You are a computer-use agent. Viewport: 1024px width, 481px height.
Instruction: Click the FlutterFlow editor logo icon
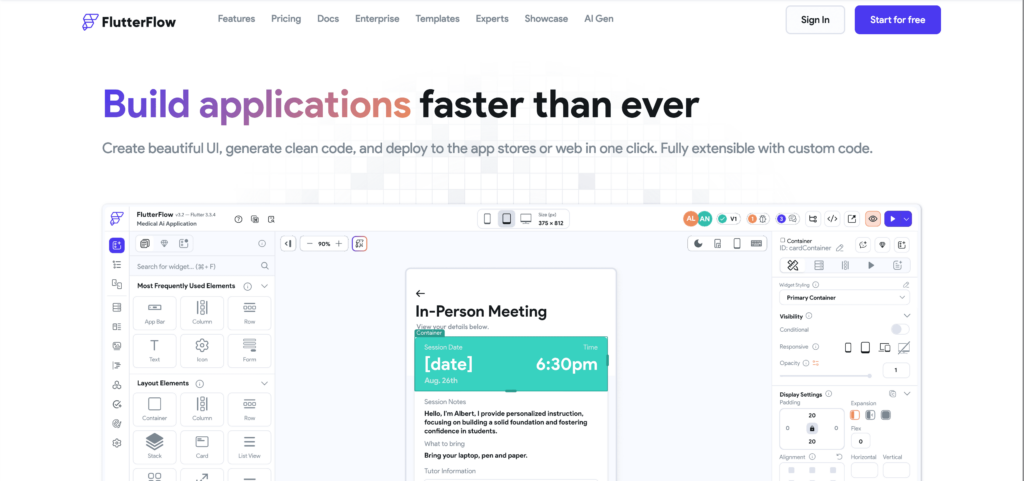pyautogui.click(x=117, y=218)
